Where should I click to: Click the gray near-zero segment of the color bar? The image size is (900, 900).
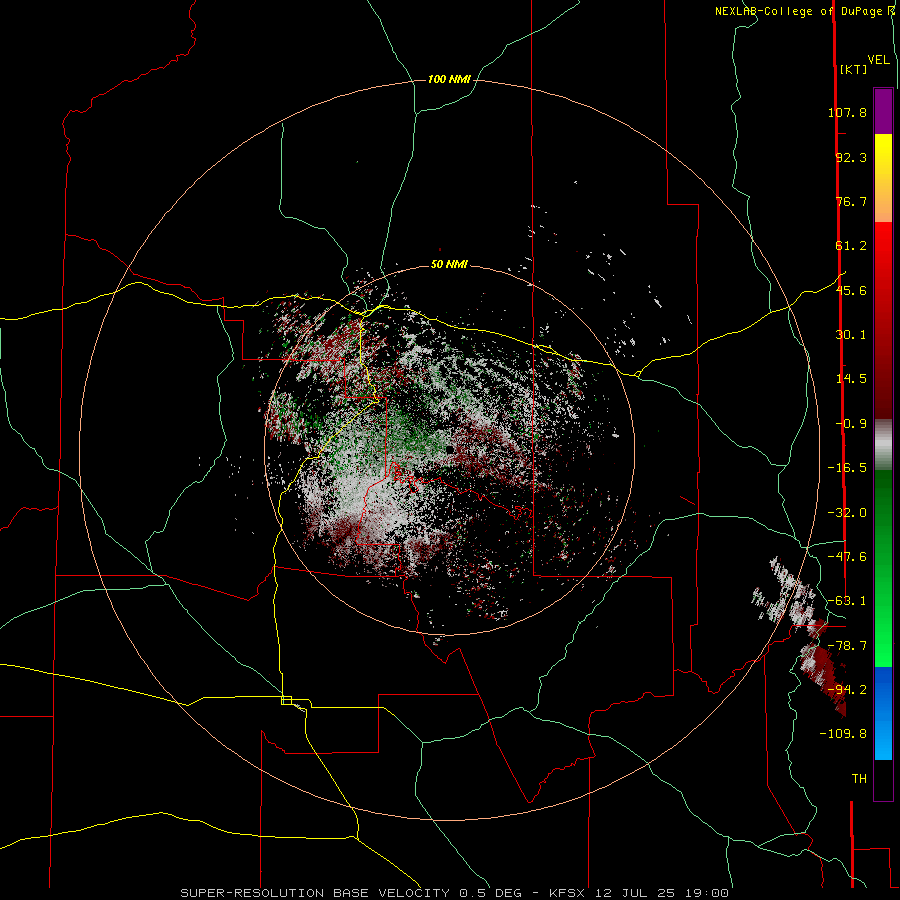(883, 445)
